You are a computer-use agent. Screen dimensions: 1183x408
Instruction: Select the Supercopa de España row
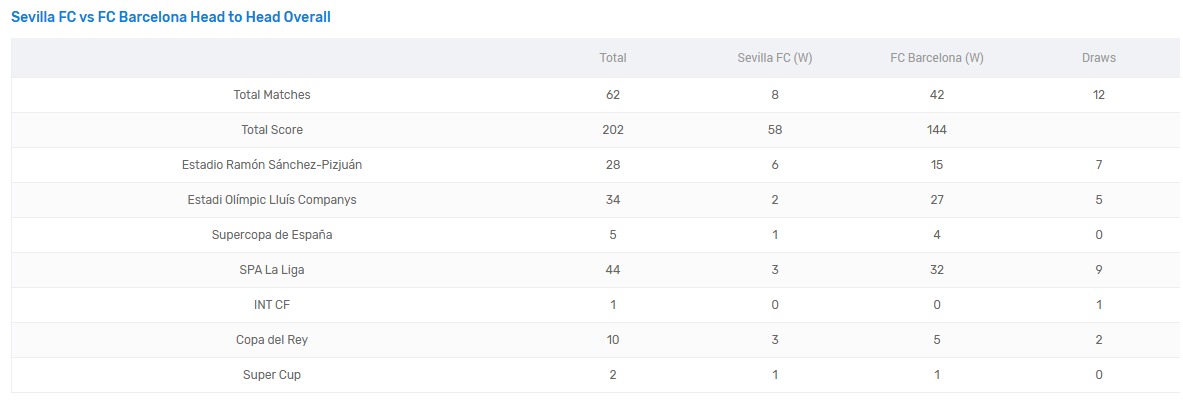point(272,235)
